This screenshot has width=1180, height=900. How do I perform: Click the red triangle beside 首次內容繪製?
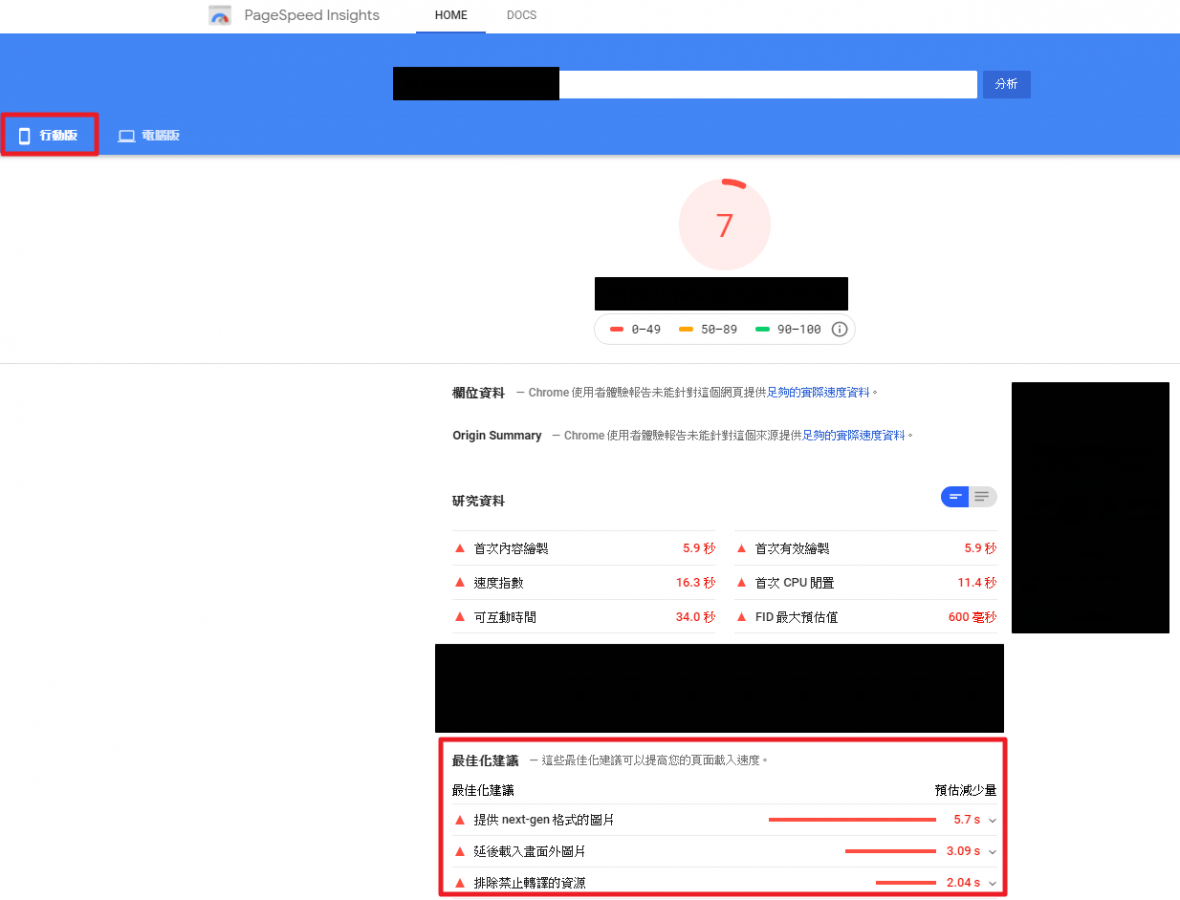click(460, 549)
